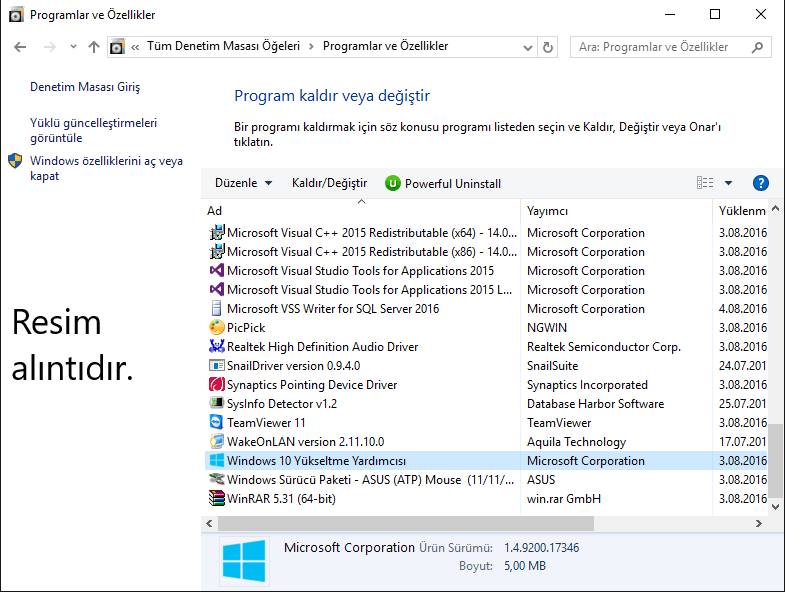The width and height of the screenshot is (785, 592).
Task: Click ASUS (ATP) Mouse driver package icon
Action: 216,480
